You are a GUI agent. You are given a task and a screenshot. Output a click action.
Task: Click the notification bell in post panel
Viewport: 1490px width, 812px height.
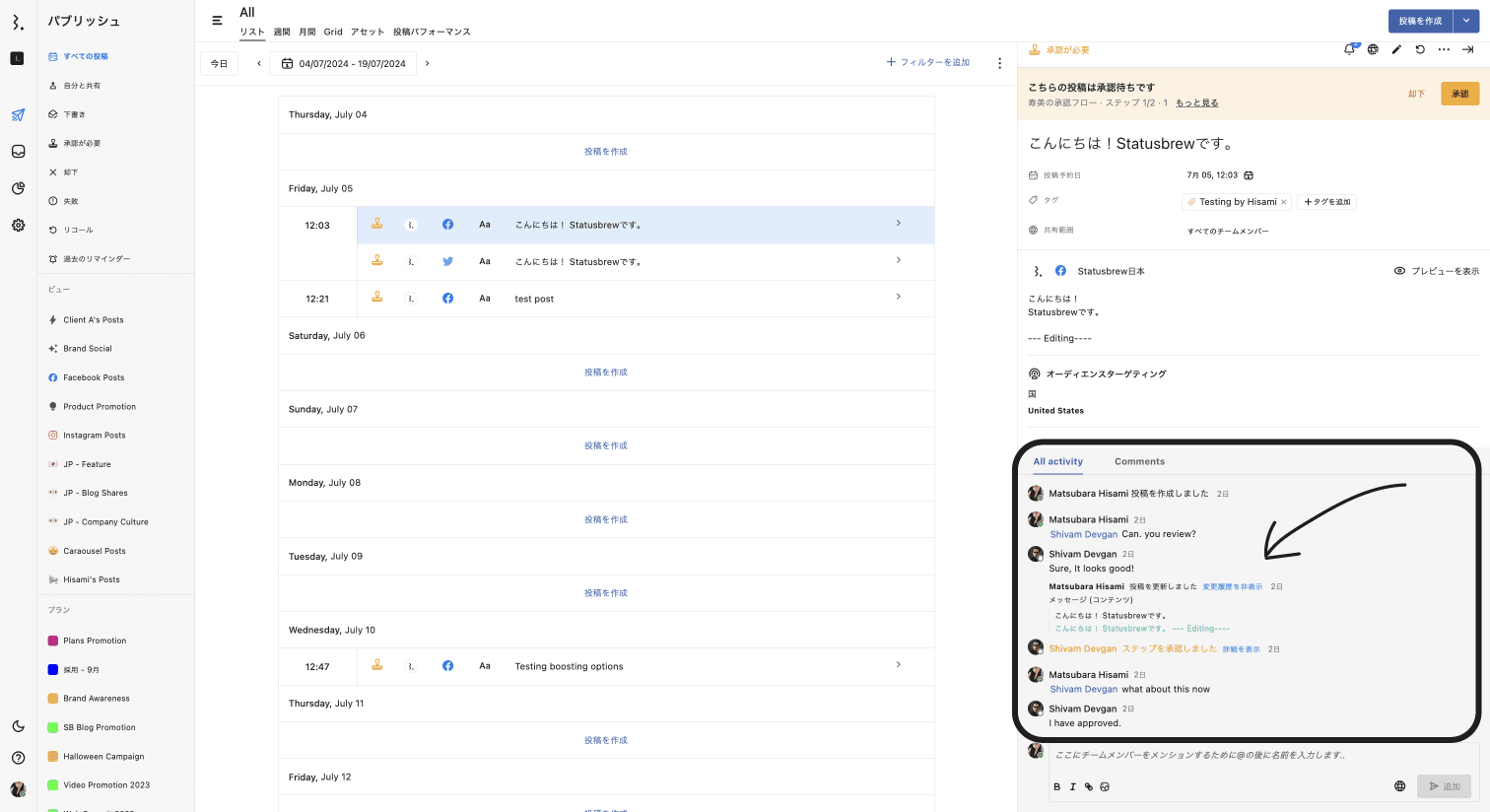pos(1349,49)
